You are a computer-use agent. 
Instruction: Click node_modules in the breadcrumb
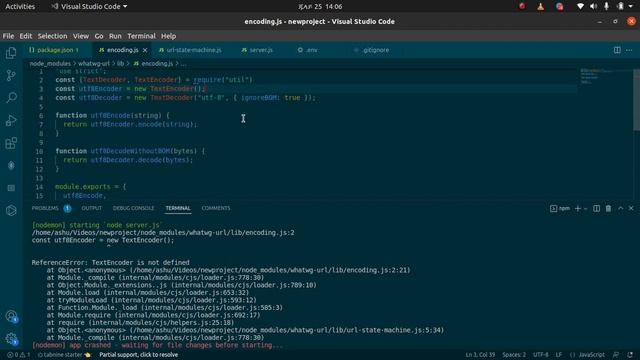50,64
